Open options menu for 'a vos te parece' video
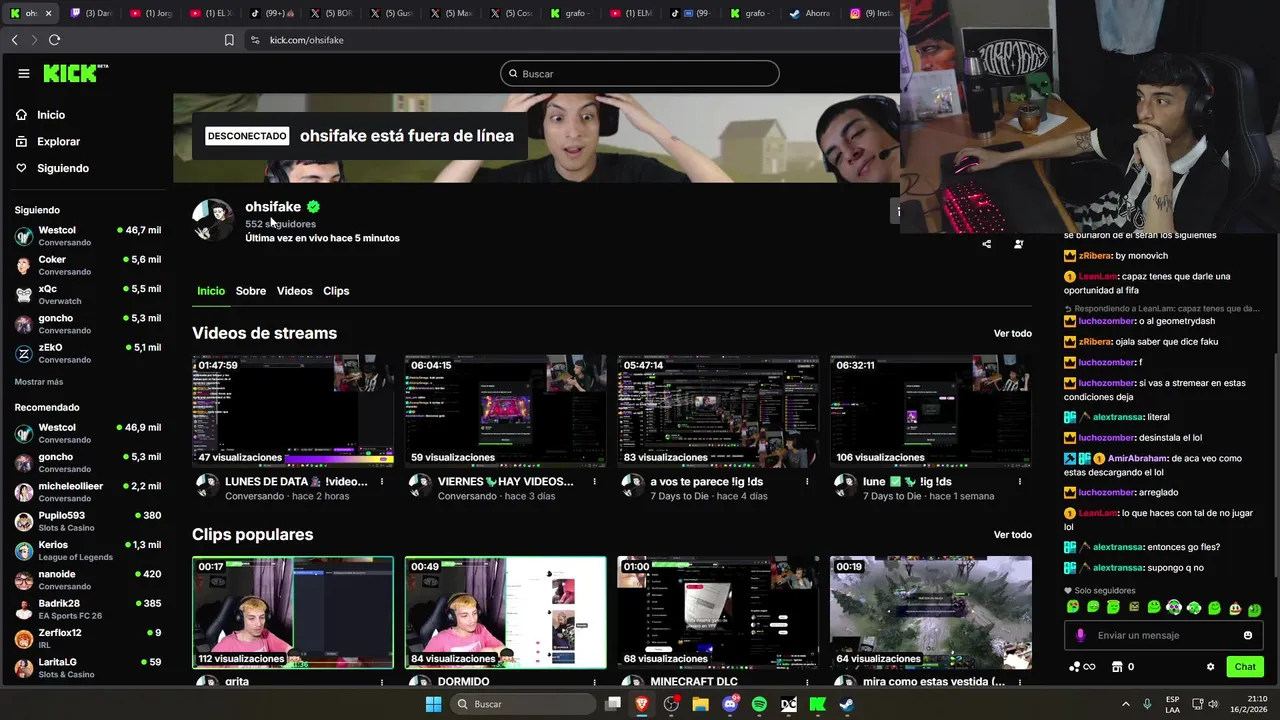Screen dimensions: 1280x720 tap(807, 482)
